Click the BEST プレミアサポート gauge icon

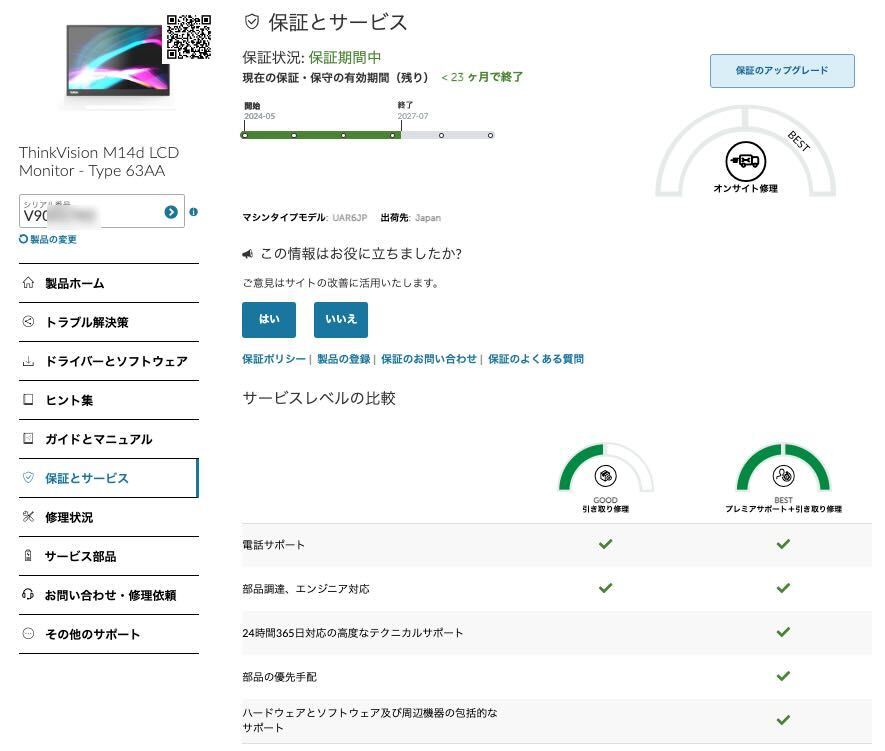[x=783, y=476]
